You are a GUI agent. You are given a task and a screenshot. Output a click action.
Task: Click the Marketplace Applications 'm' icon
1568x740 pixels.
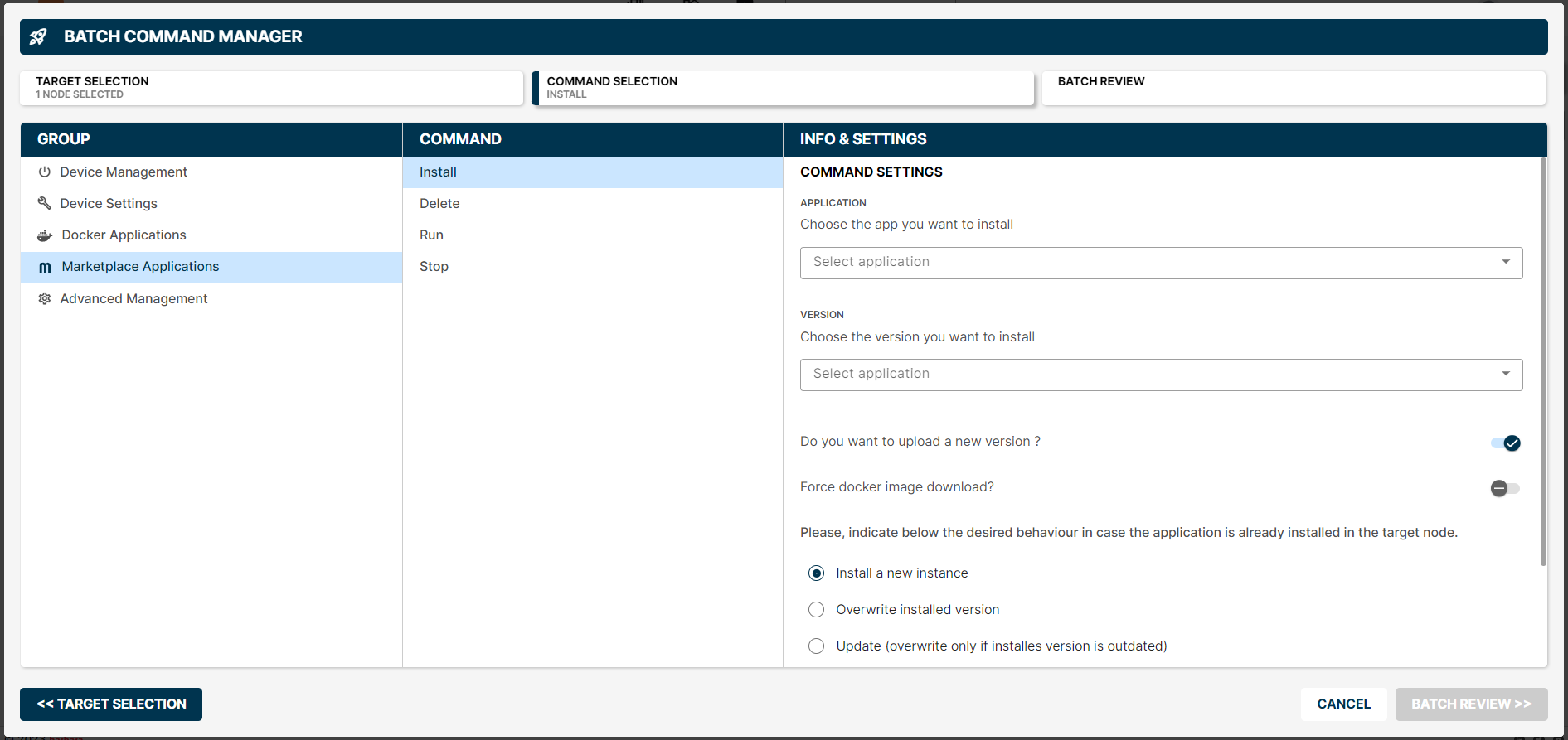point(45,267)
